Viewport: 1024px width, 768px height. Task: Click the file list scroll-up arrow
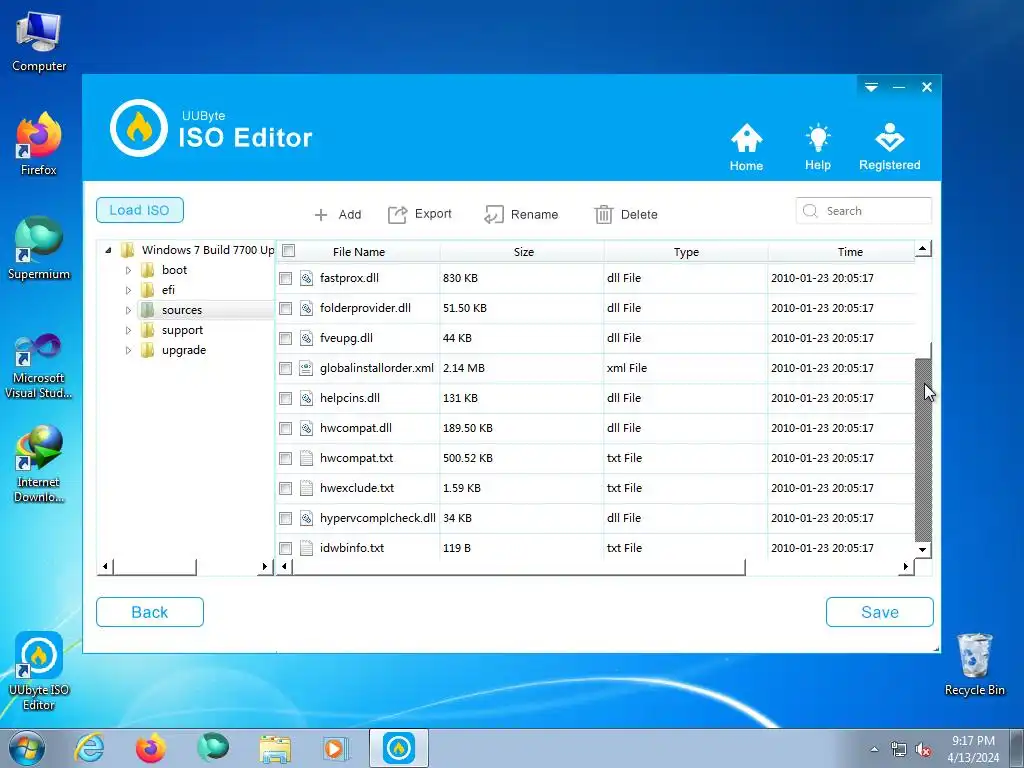(x=923, y=248)
